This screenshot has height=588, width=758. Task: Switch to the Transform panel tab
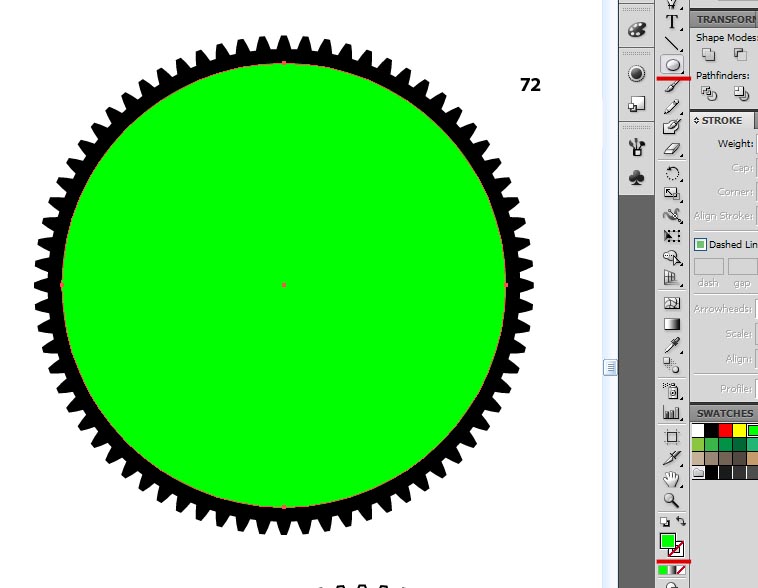point(727,19)
